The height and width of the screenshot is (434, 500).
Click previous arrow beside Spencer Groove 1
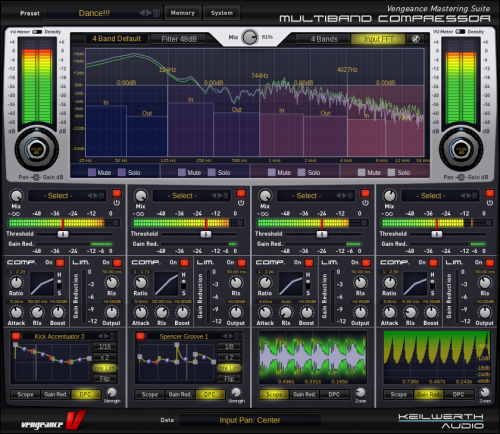click(225, 336)
